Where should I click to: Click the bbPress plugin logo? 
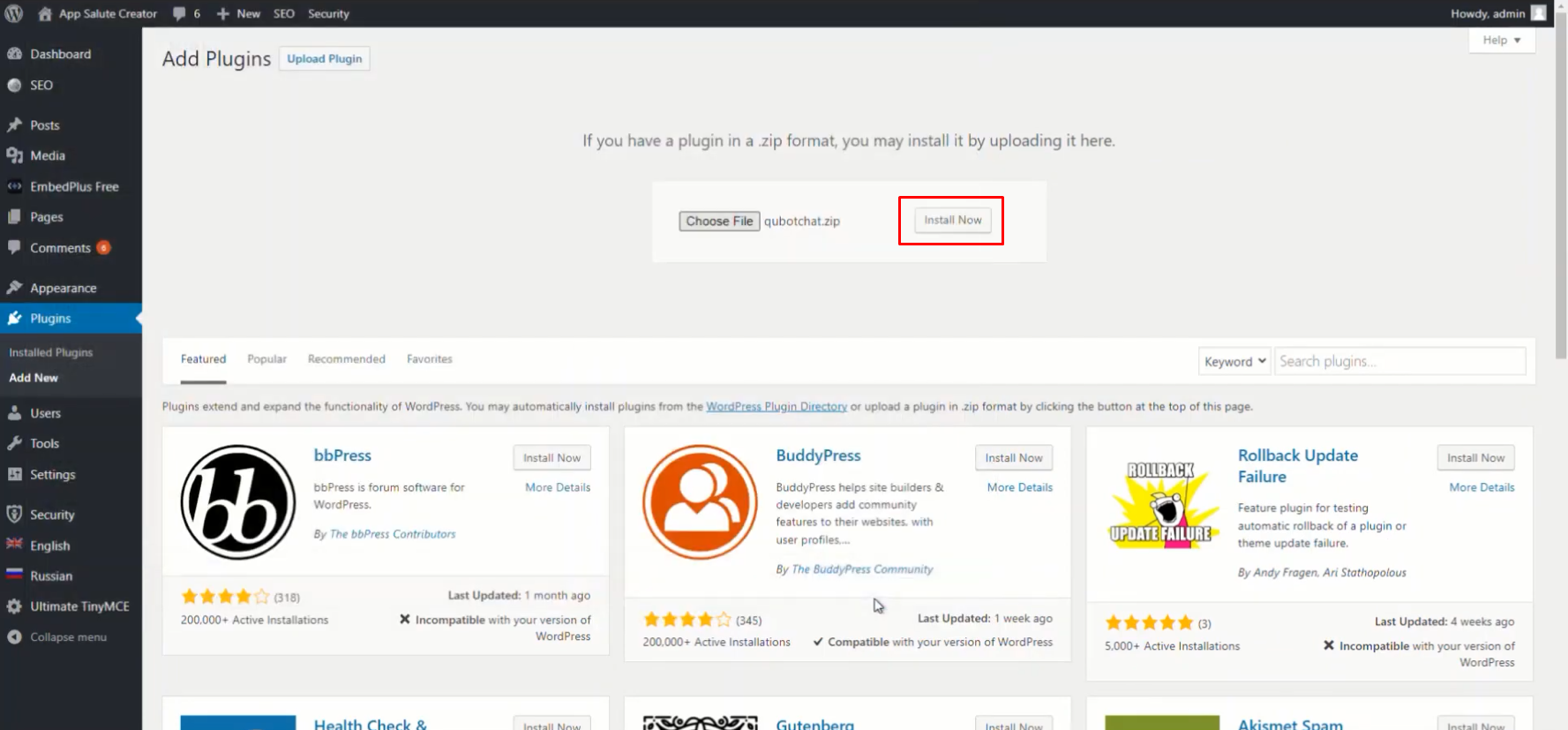click(237, 501)
